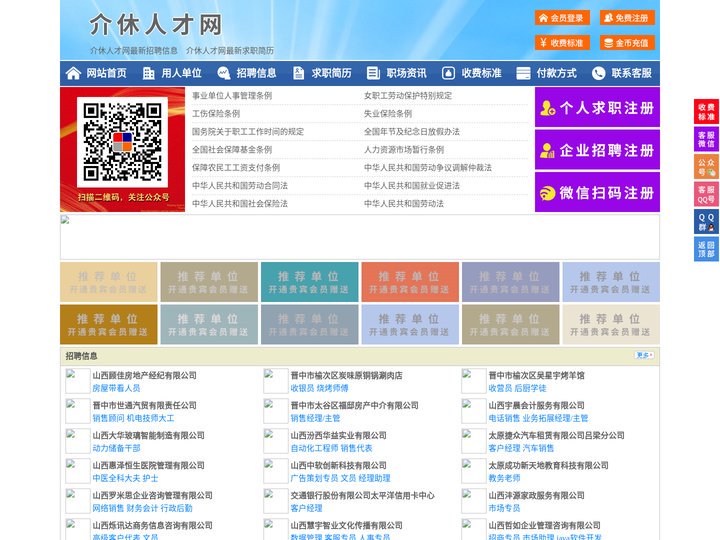Image resolution: width=720 pixels, height=540 pixels.
Task: Open the purple 客服微信 side float icon
Action: [x=706, y=139]
